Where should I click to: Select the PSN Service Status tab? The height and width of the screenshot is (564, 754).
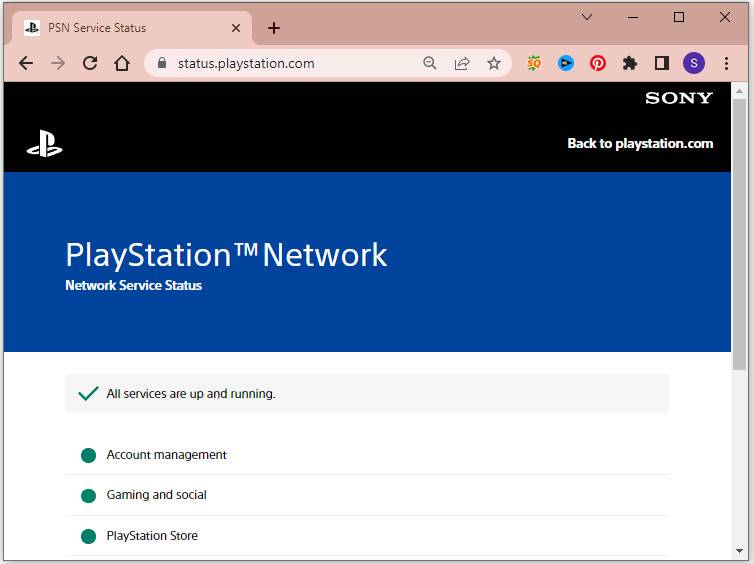point(131,28)
